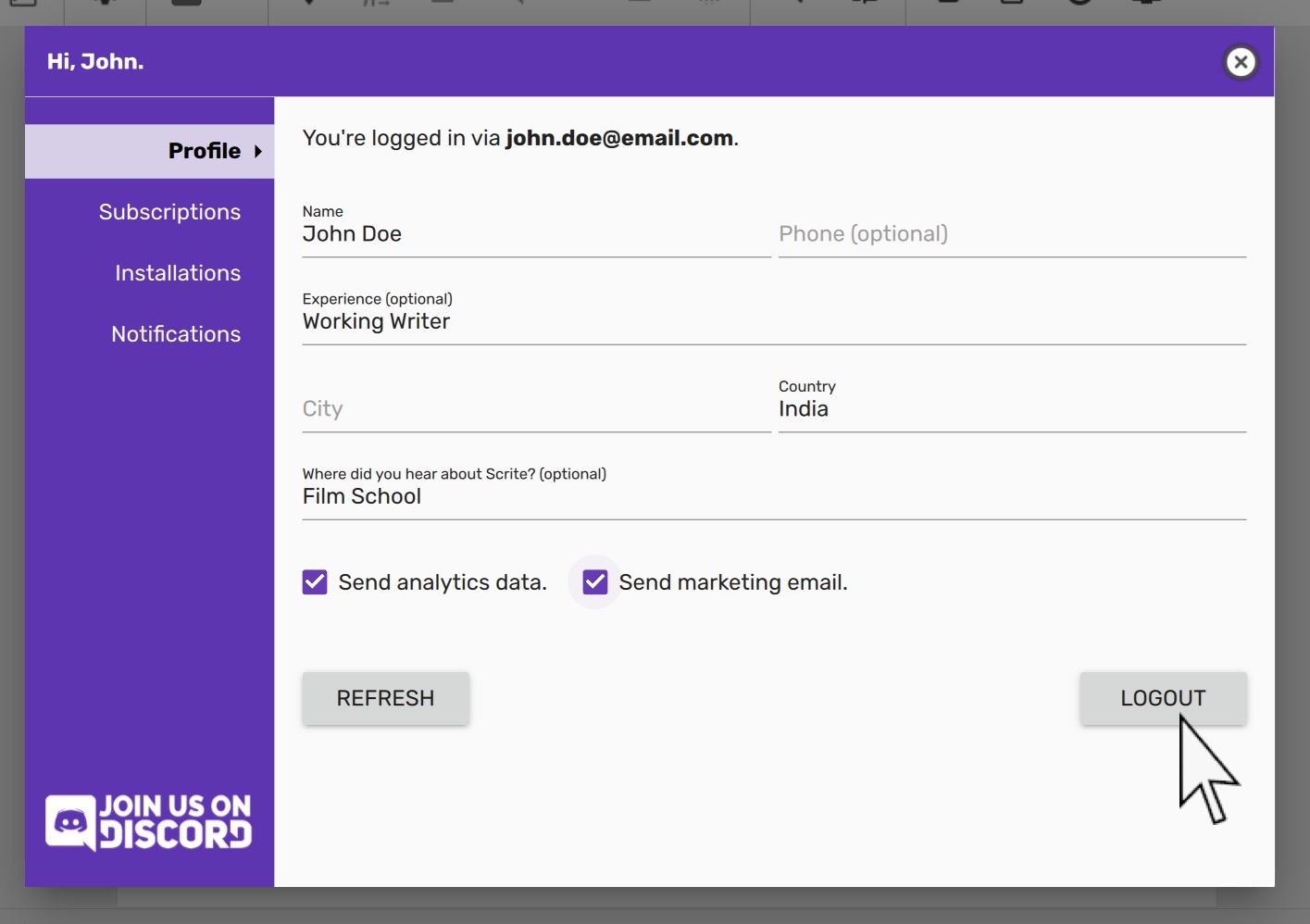Select the empty City input field
This screenshot has width=1310, height=924.
click(535, 409)
